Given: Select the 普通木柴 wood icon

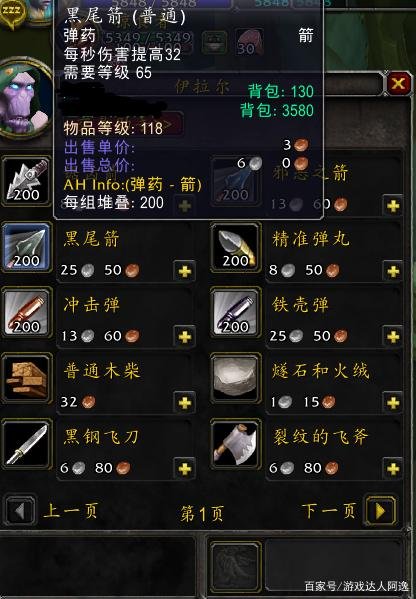Looking at the screenshot, I should tap(26, 379).
